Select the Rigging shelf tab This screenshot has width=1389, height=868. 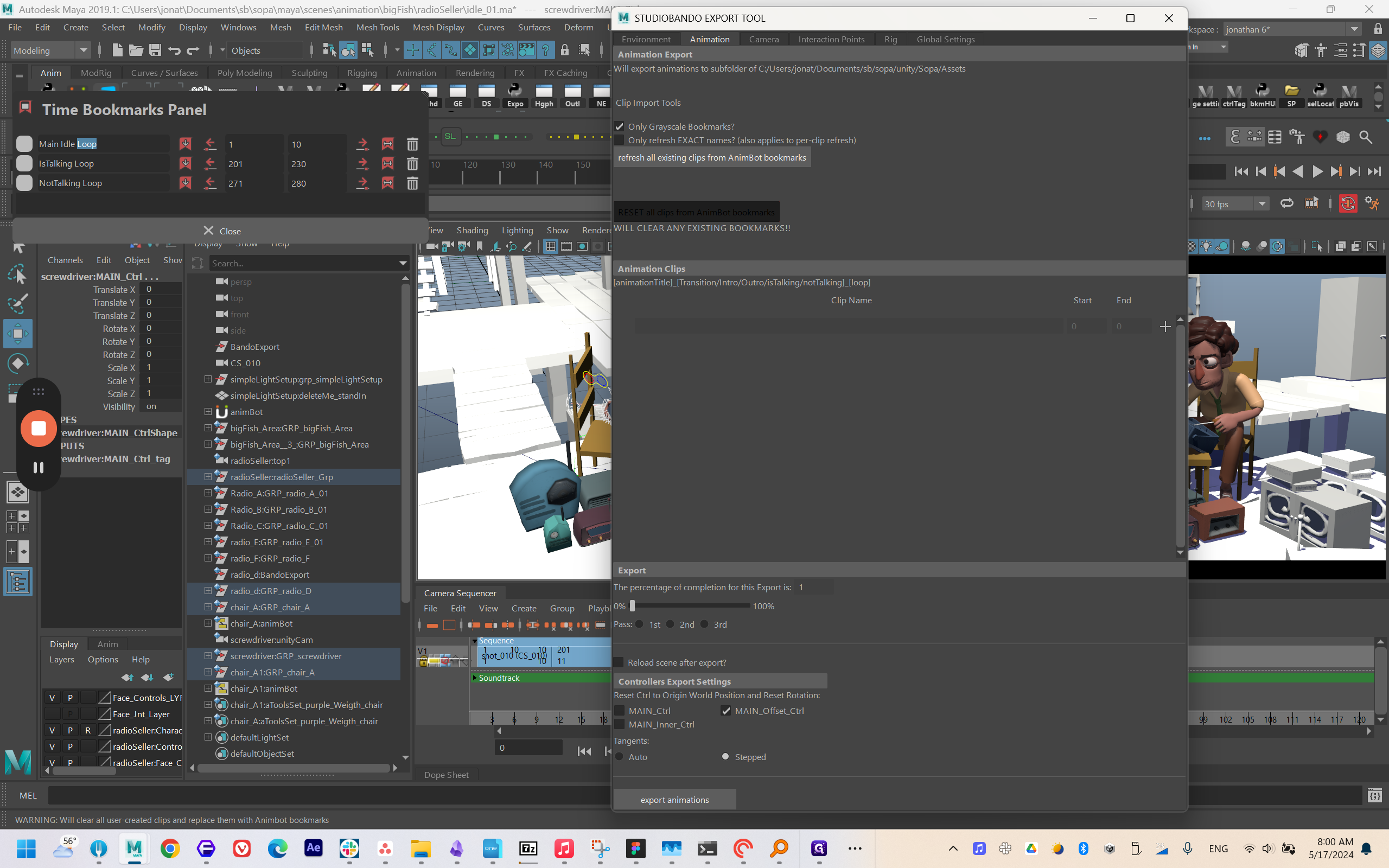[x=361, y=73]
